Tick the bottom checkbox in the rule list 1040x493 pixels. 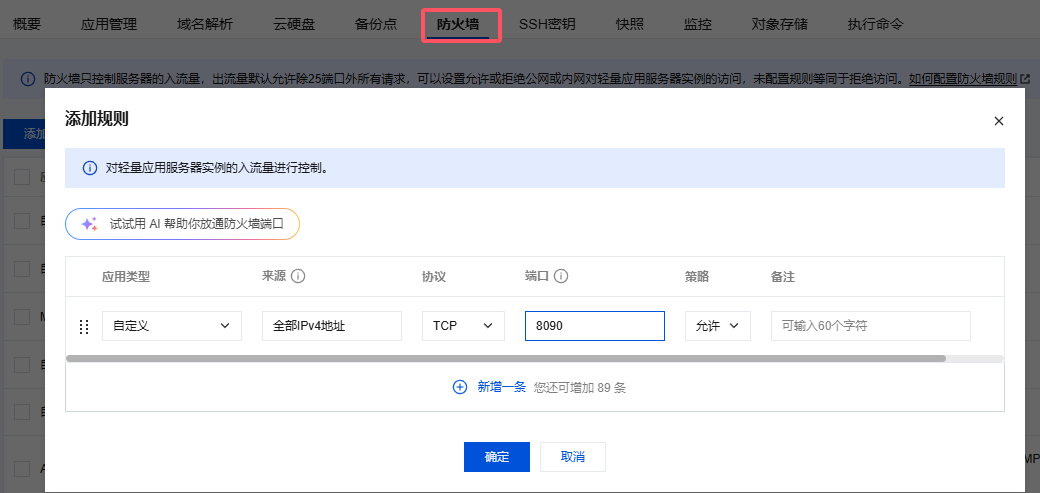22,467
